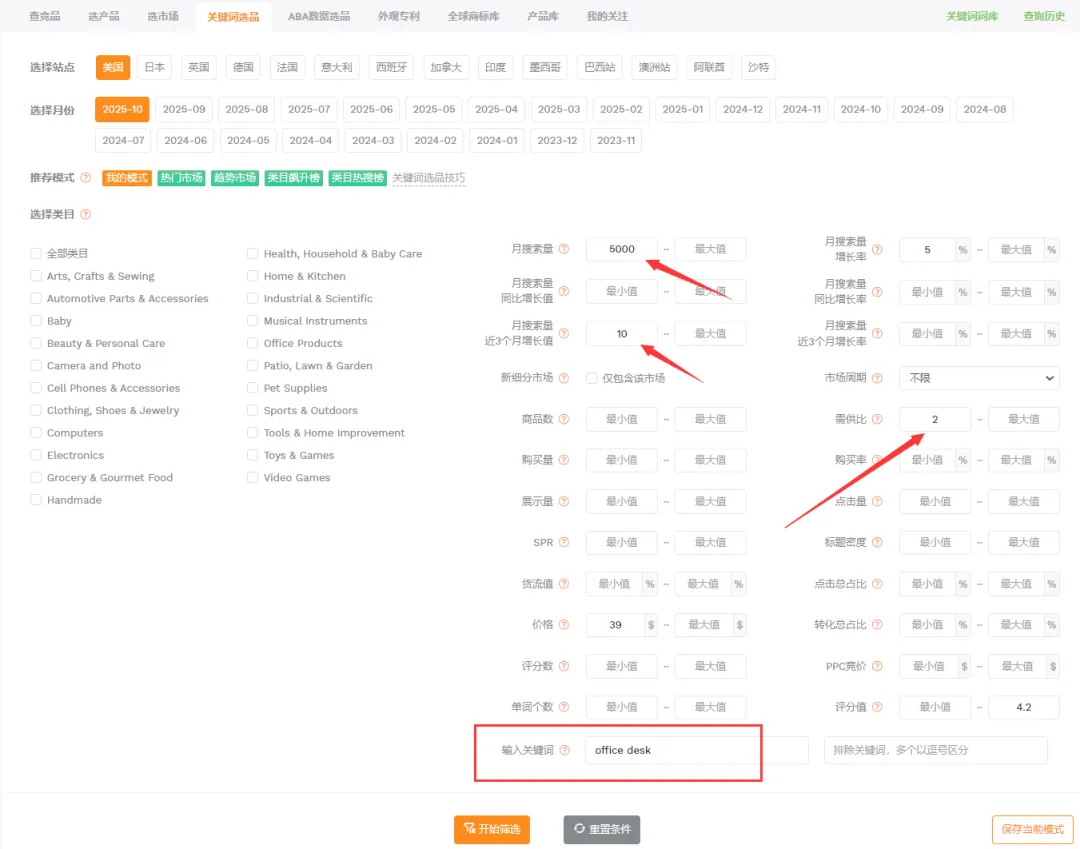The width and height of the screenshot is (1080, 849).
Task: Show help for 市场周期 dropdown
Action: click(878, 378)
